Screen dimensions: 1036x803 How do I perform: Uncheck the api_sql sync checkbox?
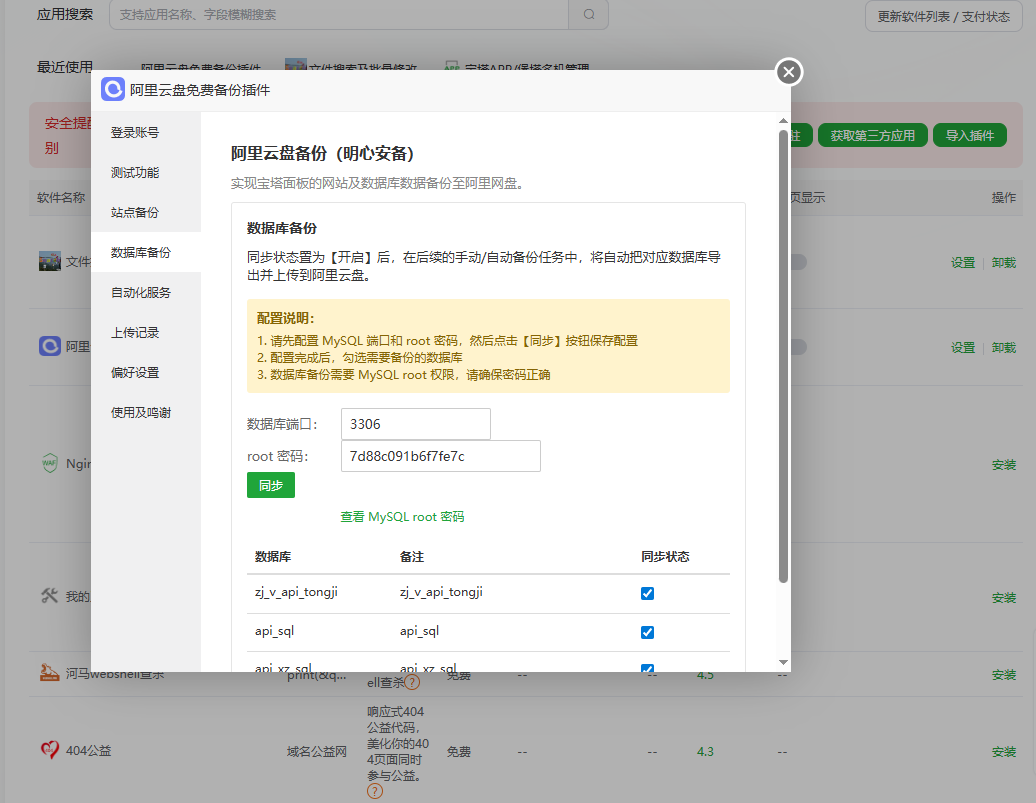[x=647, y=632]
